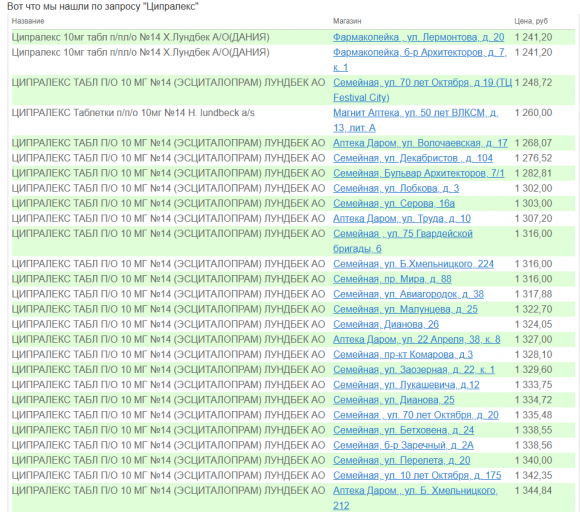580x512 pixels.
Task: Select the price 1 328,10
Action: coord(533,355)
